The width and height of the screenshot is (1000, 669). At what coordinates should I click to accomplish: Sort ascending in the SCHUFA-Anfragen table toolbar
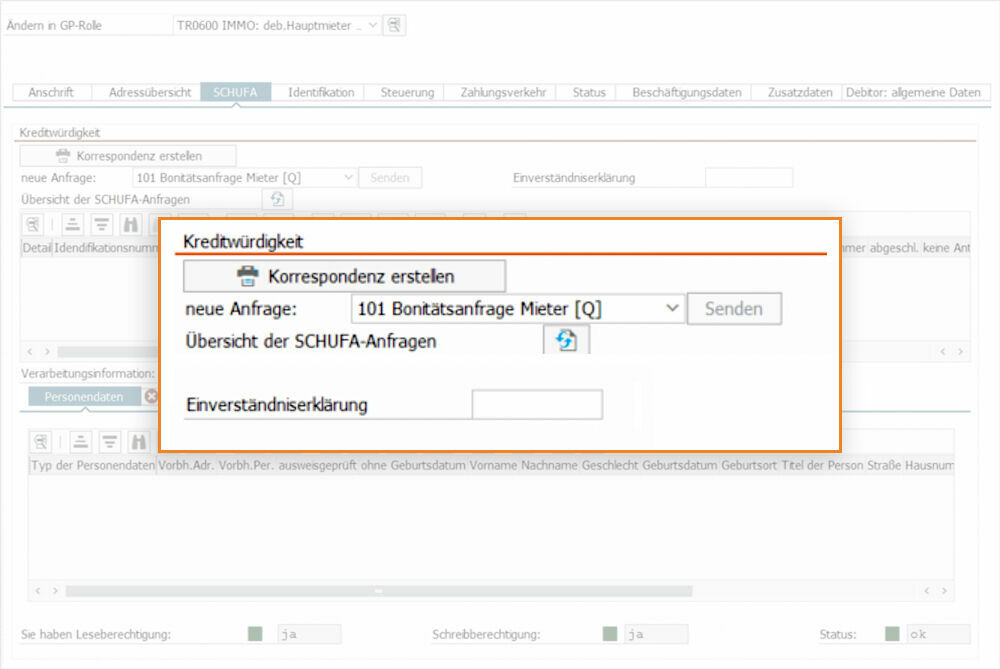click(73, 224)
